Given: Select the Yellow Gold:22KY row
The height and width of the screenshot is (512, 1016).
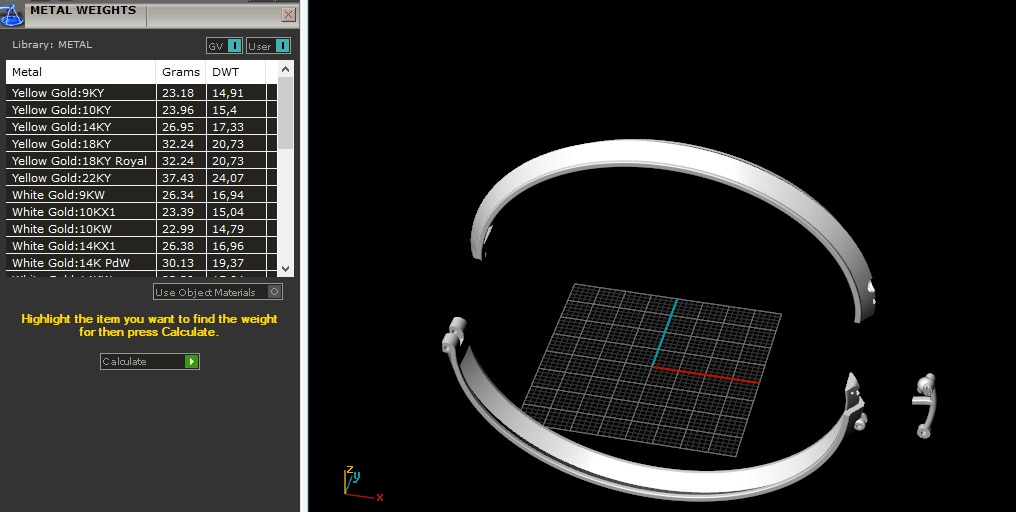Looking at the screenshot, I should tap(141, 178).
